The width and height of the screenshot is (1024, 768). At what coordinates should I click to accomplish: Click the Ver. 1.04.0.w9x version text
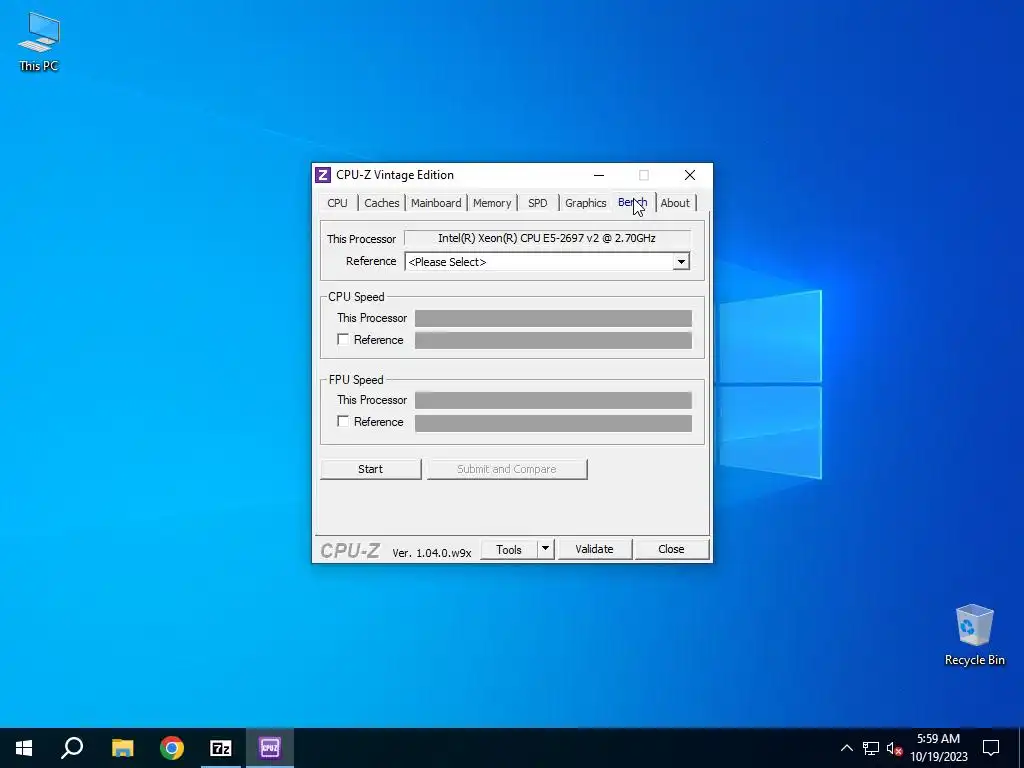tap(432, 552)
